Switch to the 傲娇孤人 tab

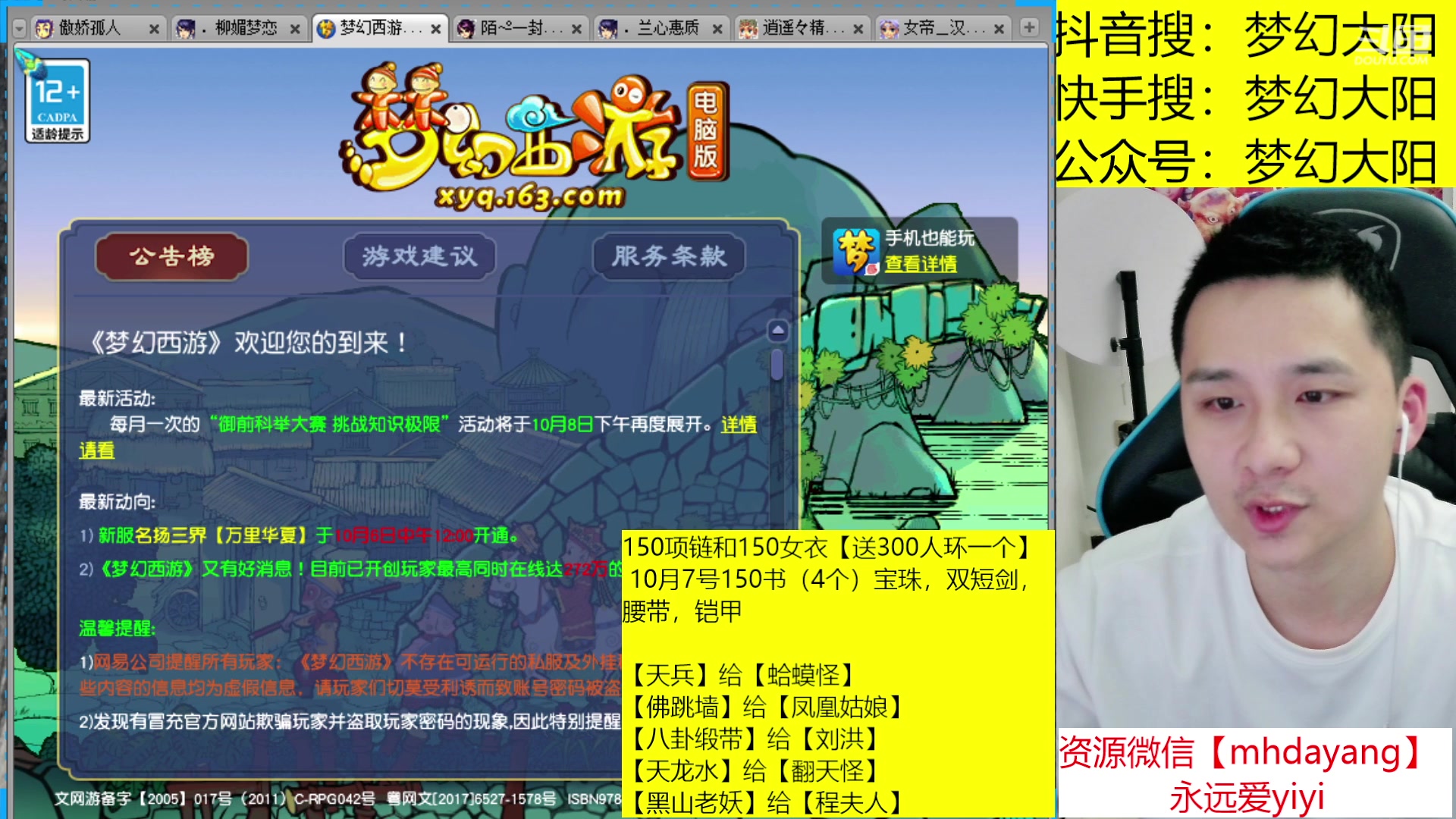pos(97,29)
